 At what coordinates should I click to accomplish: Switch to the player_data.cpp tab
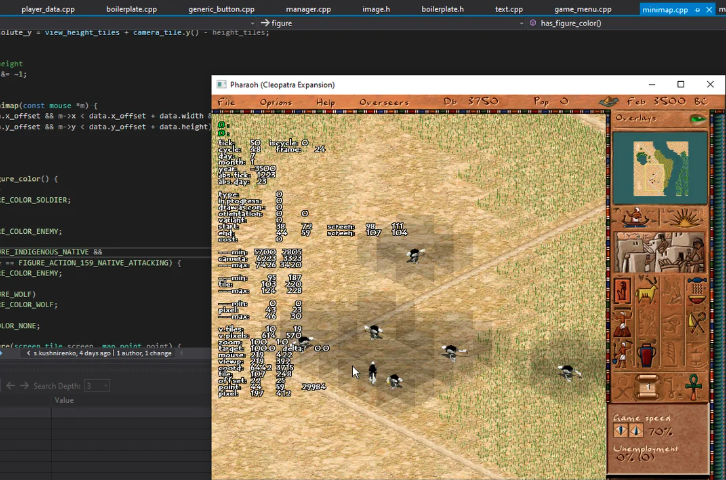coord(47,9)
